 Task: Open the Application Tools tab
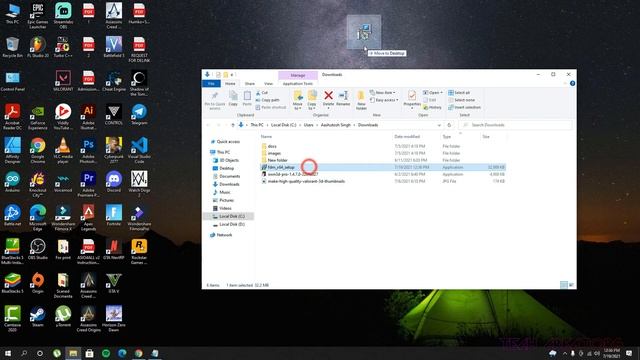pos(298,83)
